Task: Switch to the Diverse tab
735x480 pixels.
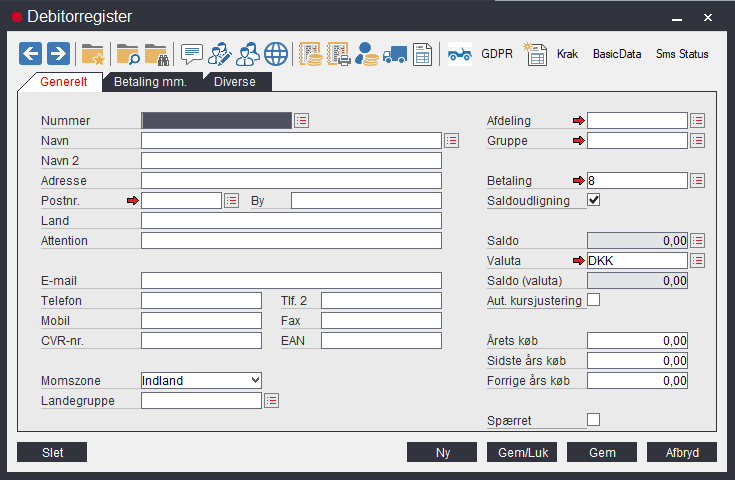Action: click(x=235, y=82)
